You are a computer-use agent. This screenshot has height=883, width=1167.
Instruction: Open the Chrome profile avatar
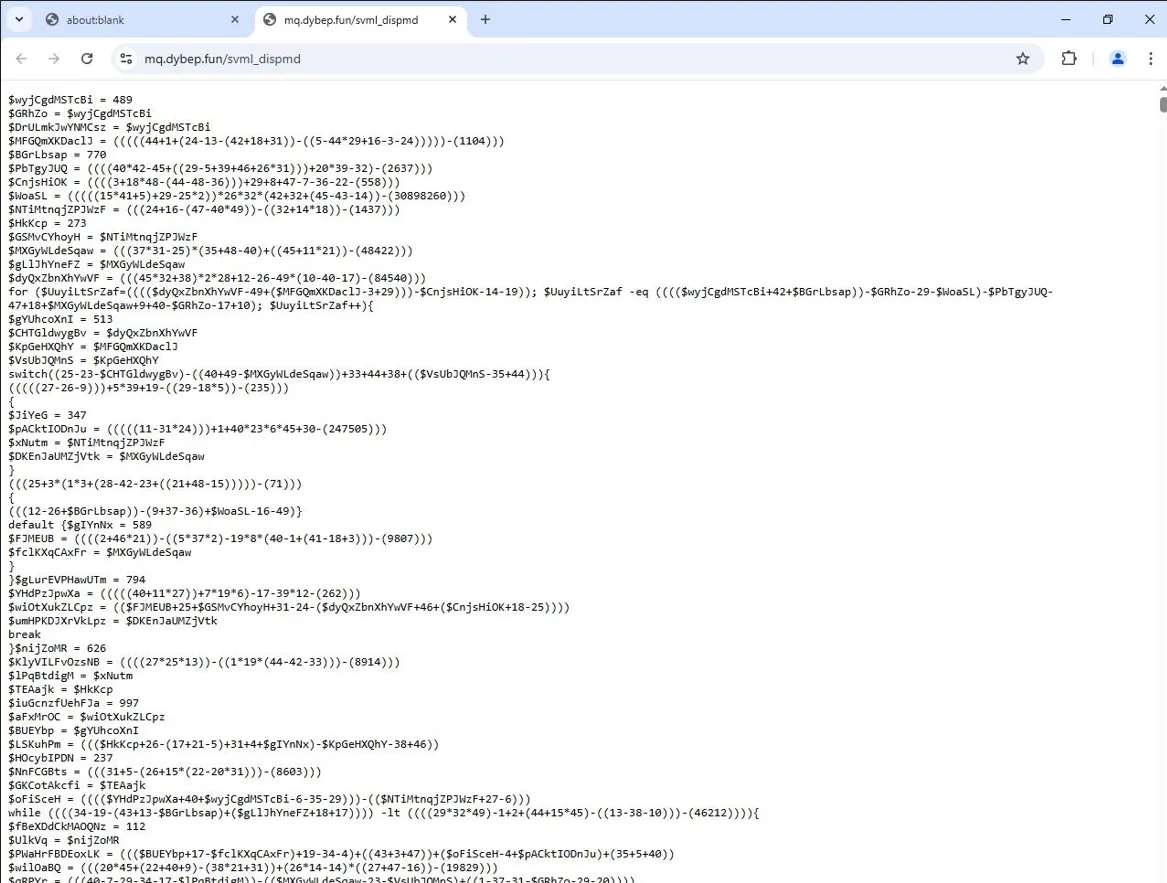(x=1117, y=58)
